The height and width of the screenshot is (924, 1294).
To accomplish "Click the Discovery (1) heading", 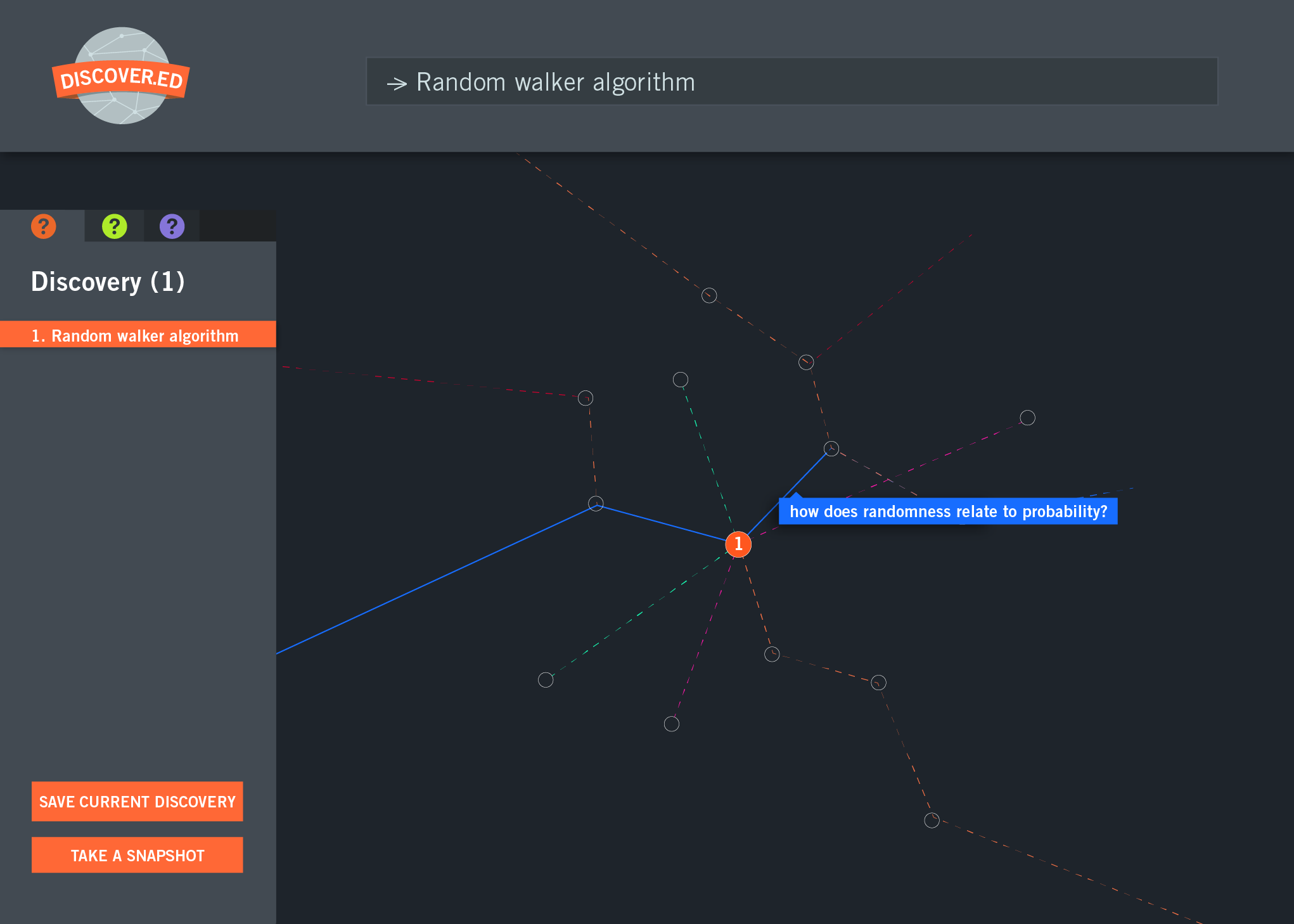I will [x=108, y=282].
